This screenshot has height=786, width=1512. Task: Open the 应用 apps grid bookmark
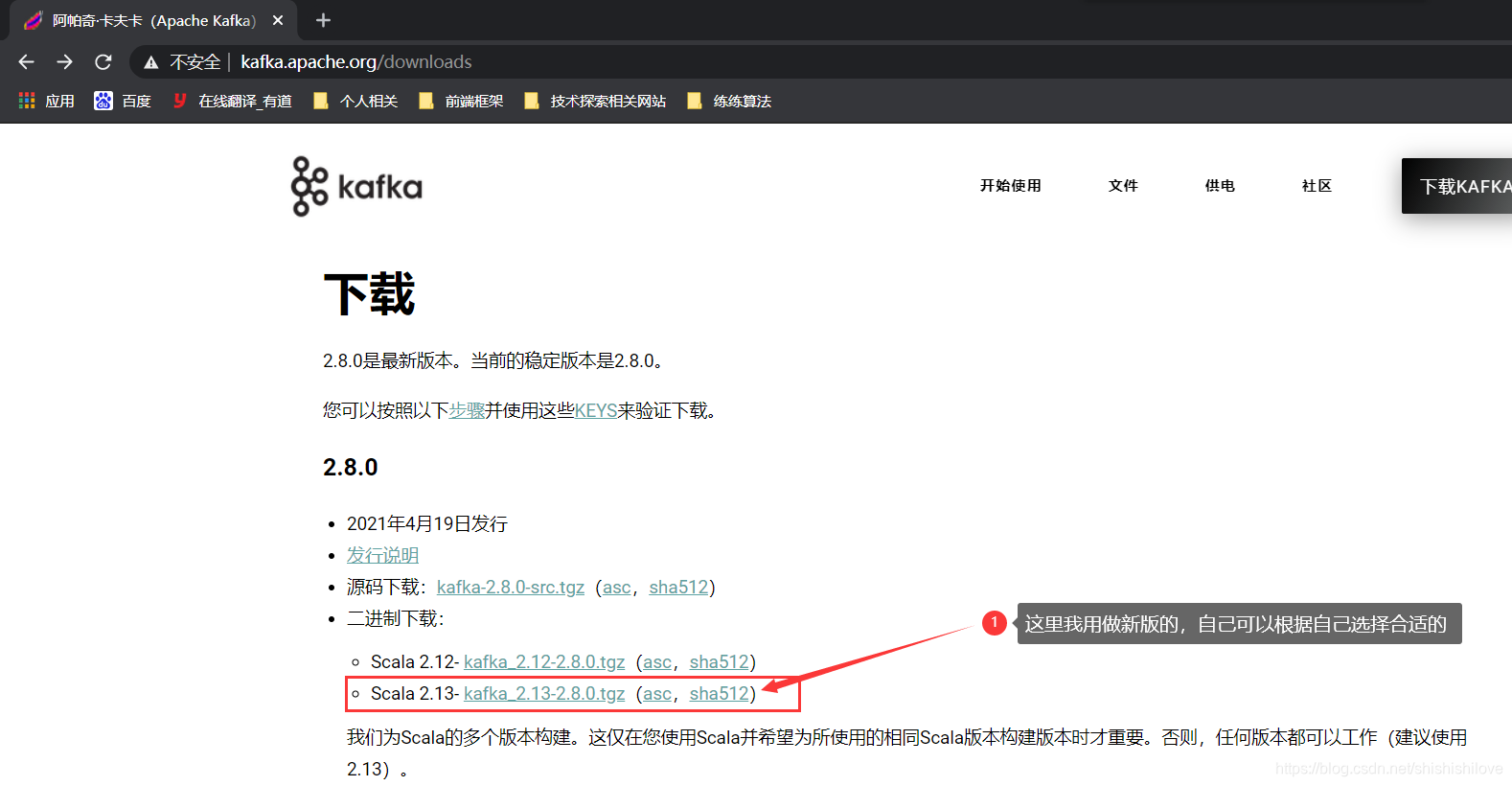pyautogui.click(x=46, y=101)
